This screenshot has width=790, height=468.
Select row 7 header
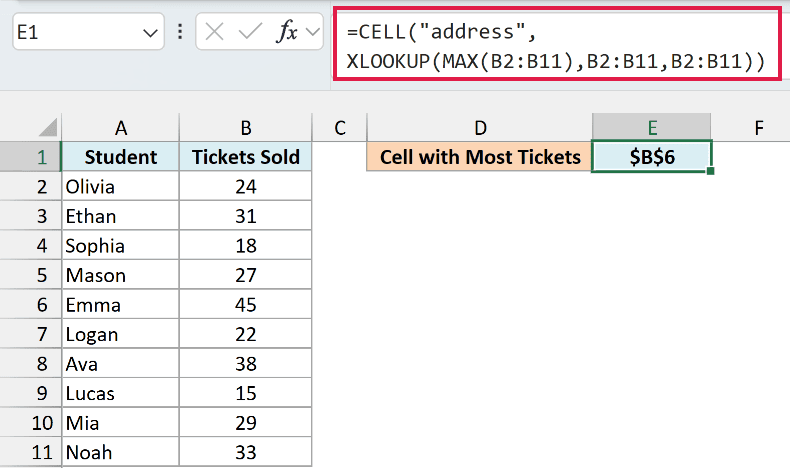pos(30,334)
